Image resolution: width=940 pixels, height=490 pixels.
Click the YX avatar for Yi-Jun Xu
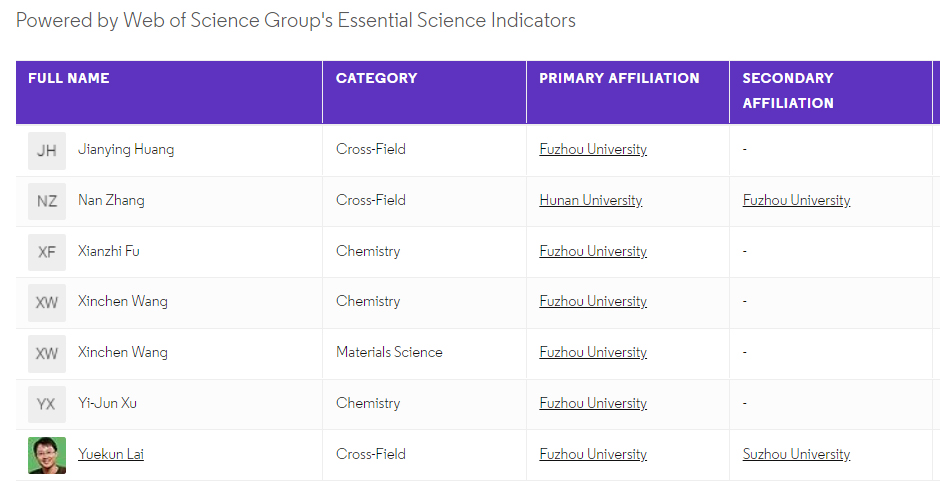point(47,404)
